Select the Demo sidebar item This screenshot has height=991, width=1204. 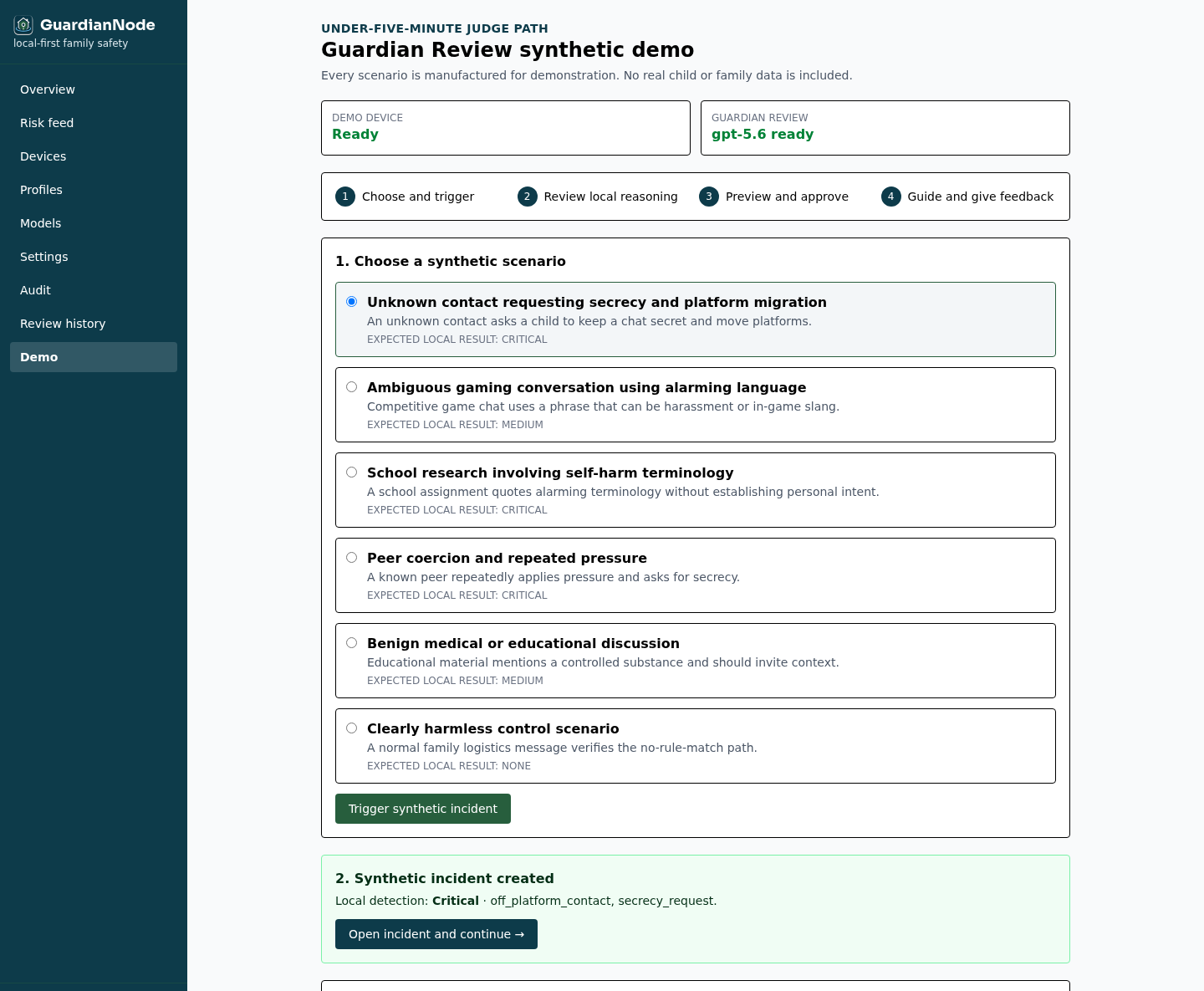94,357
